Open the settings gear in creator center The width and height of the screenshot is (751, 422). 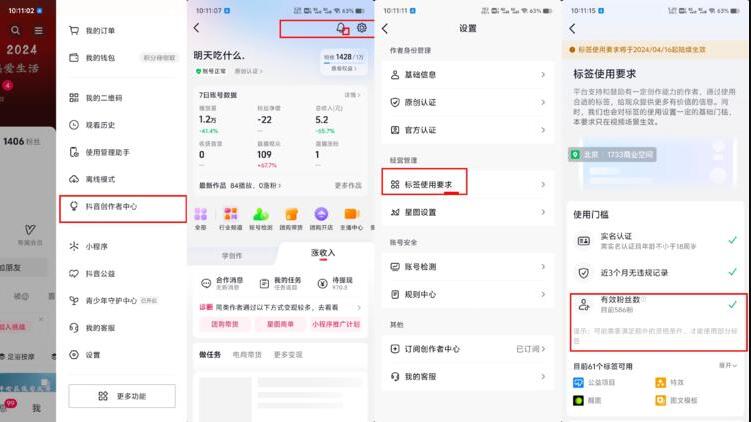362,28
